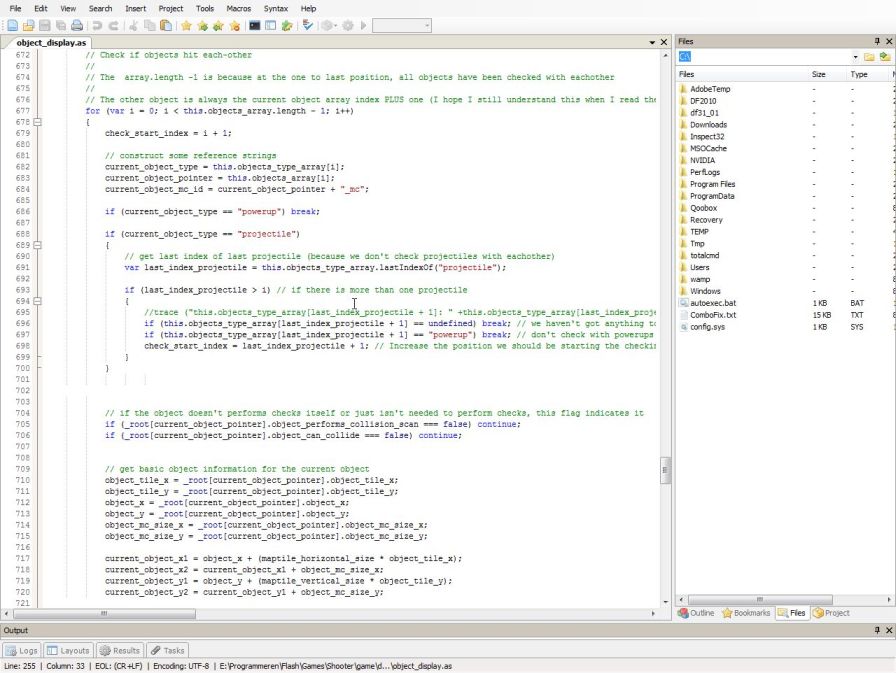Screen dimensions: 896x673
Task: Select ComboFix.txt in the file list
Action: (712, 315)
